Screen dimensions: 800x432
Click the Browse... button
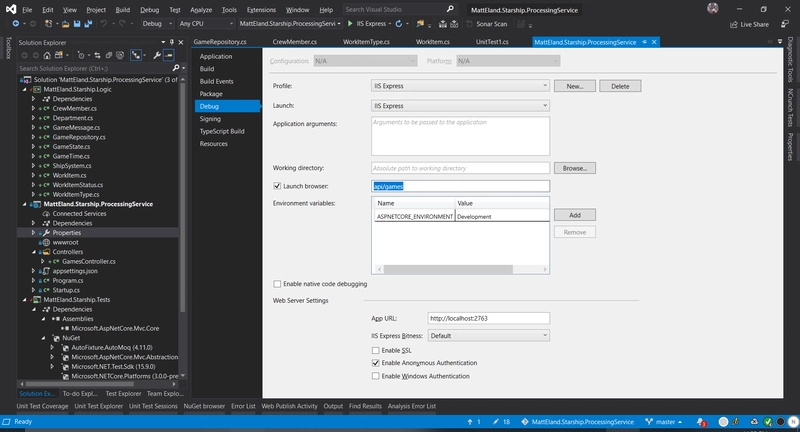pos(574,168)
